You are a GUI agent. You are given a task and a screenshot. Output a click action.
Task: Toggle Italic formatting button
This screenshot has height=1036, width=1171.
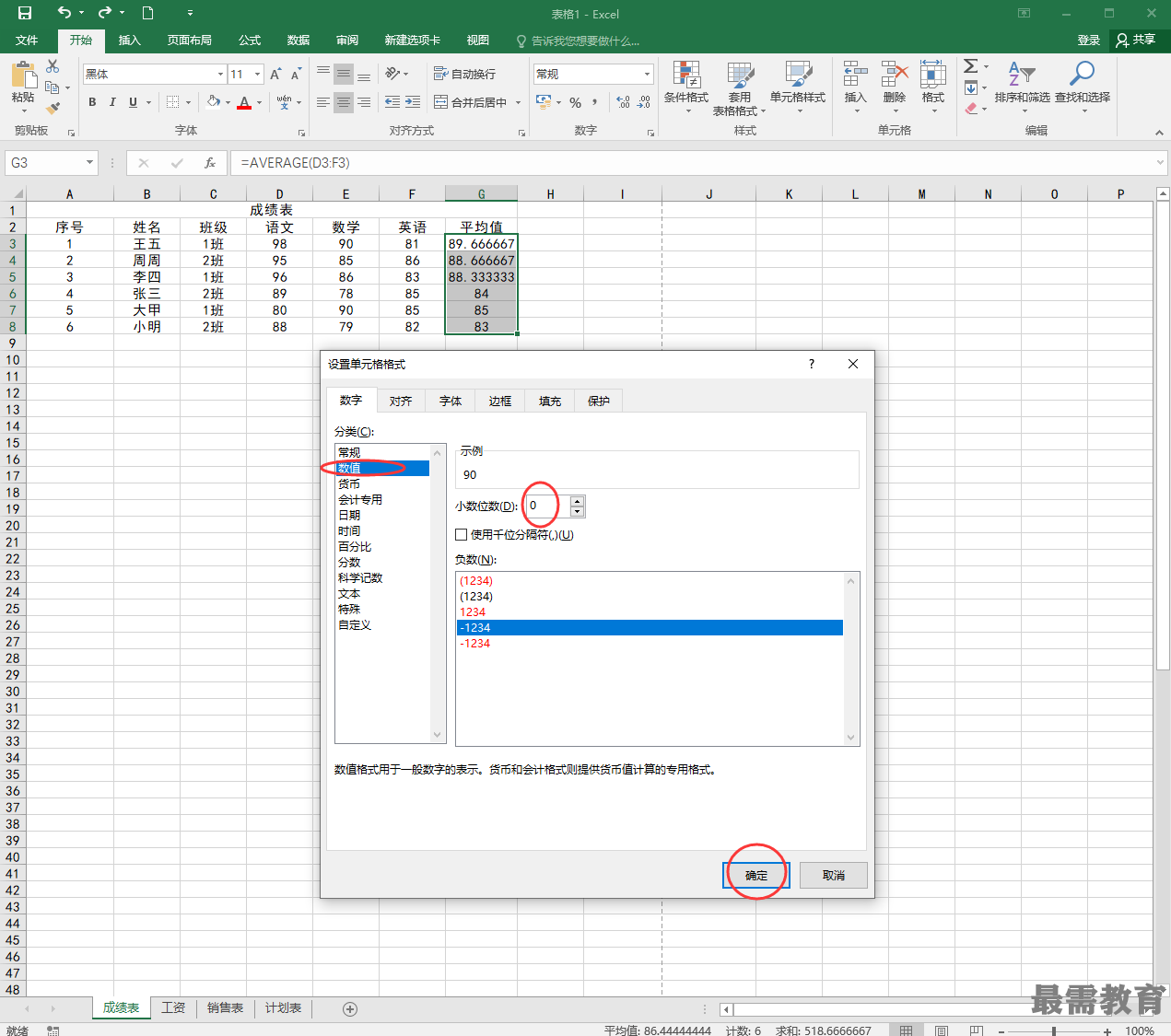pyautogui.click(x=112, y=102)
